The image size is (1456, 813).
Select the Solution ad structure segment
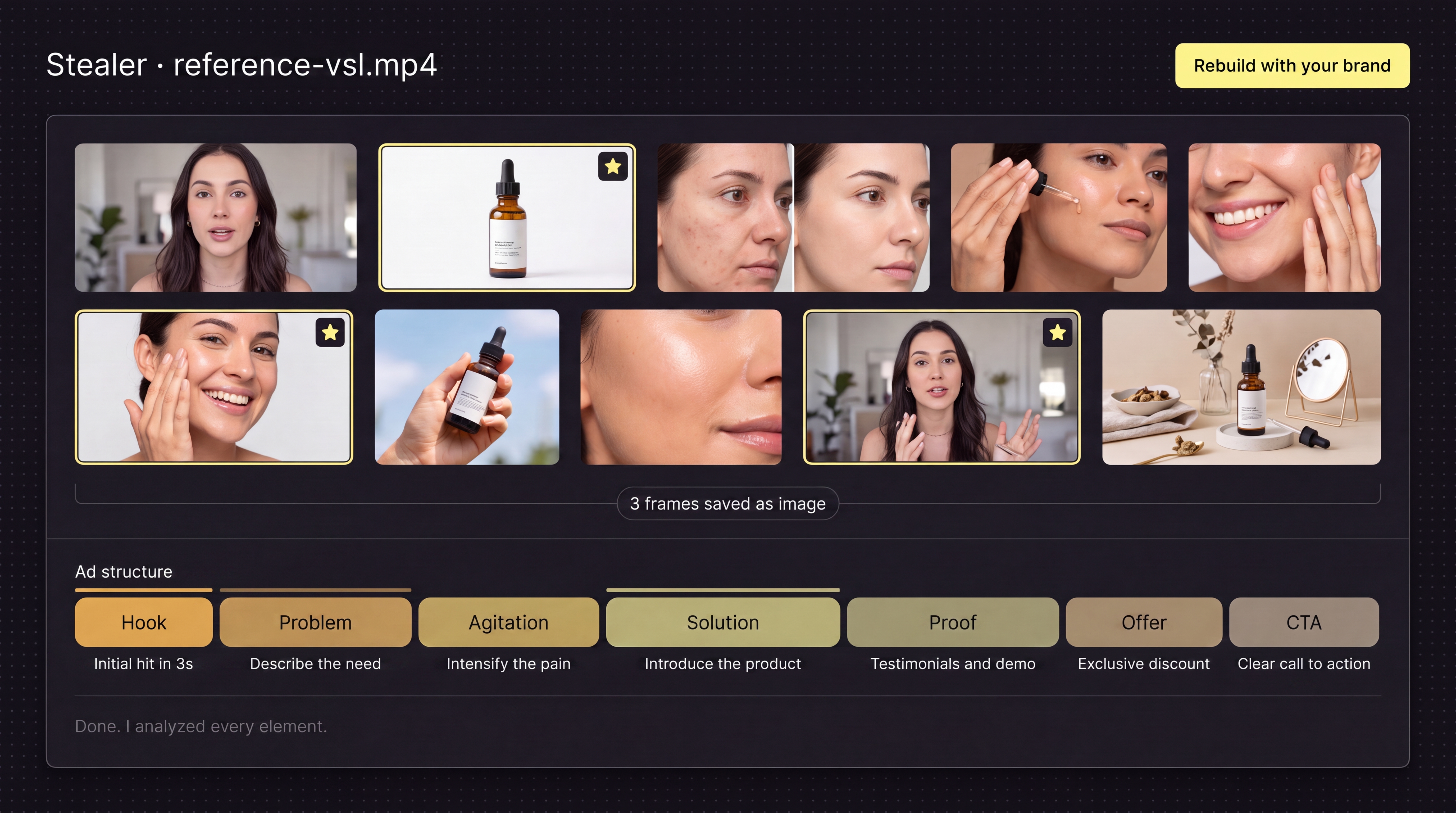coord(723,622)
